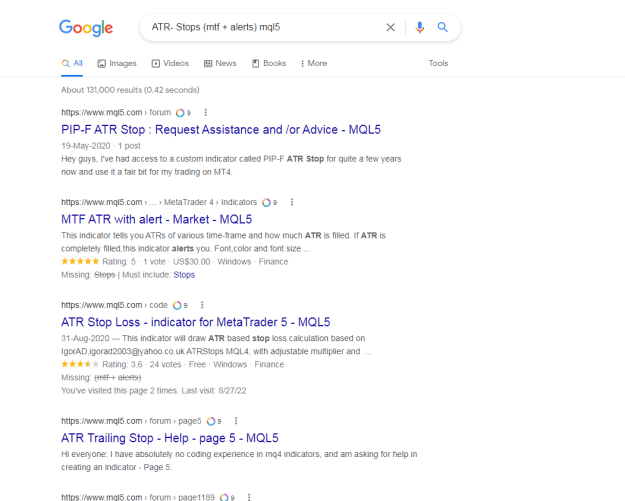Image resolution: width=625 pixels, height=501 pixels.
Task: Switch to the News tab
Action: click(220, 63)
